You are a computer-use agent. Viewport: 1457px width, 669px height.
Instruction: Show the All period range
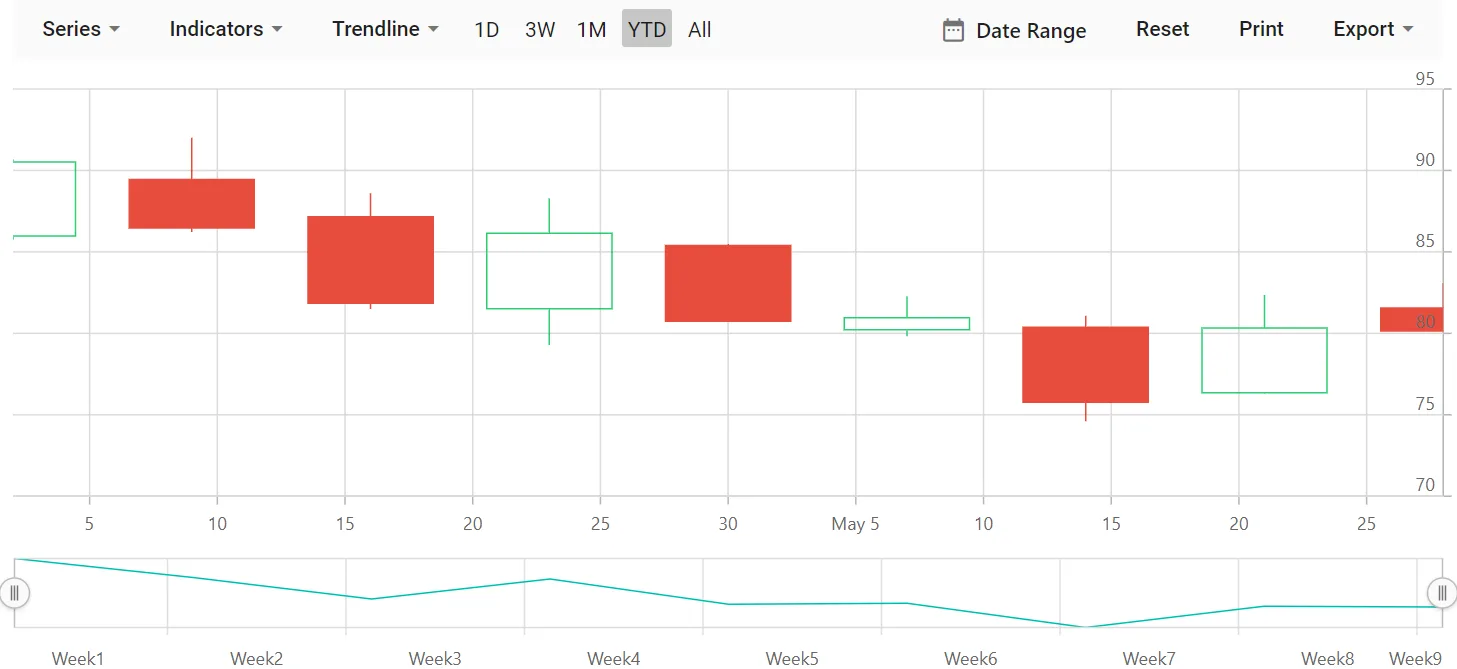700,29
